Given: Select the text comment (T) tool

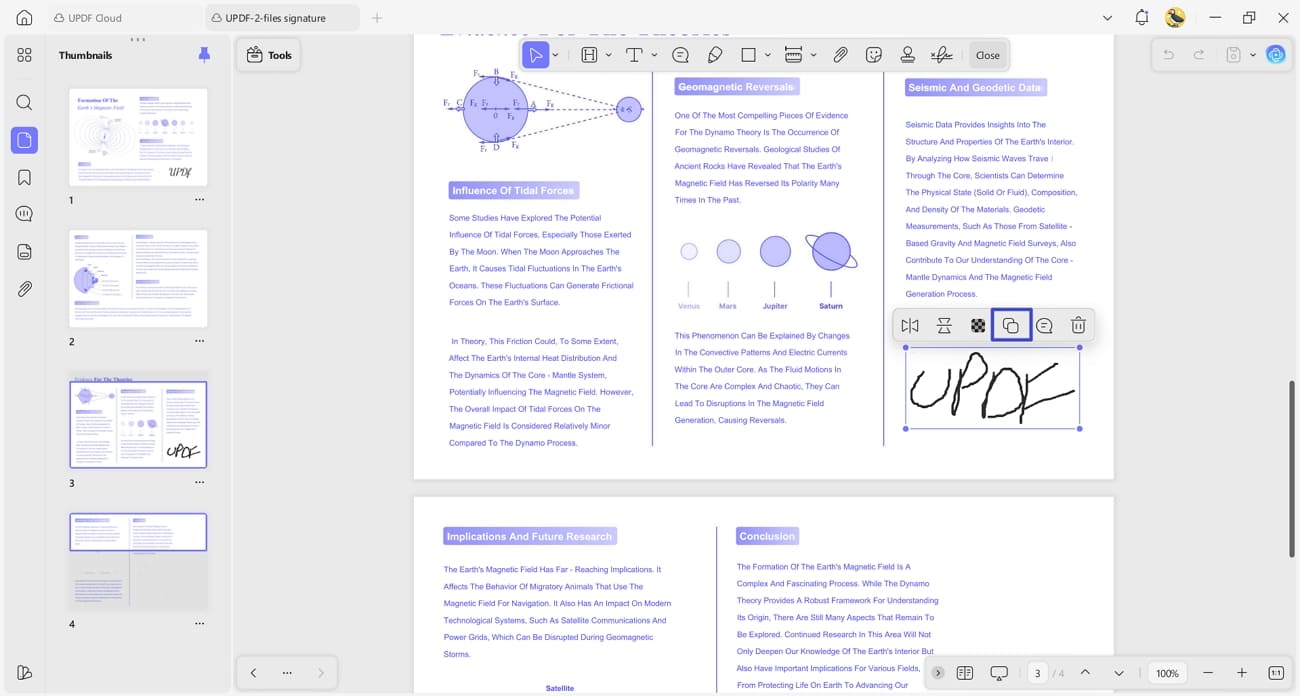Looking at the screenshot, I should [x=634, y=55].
